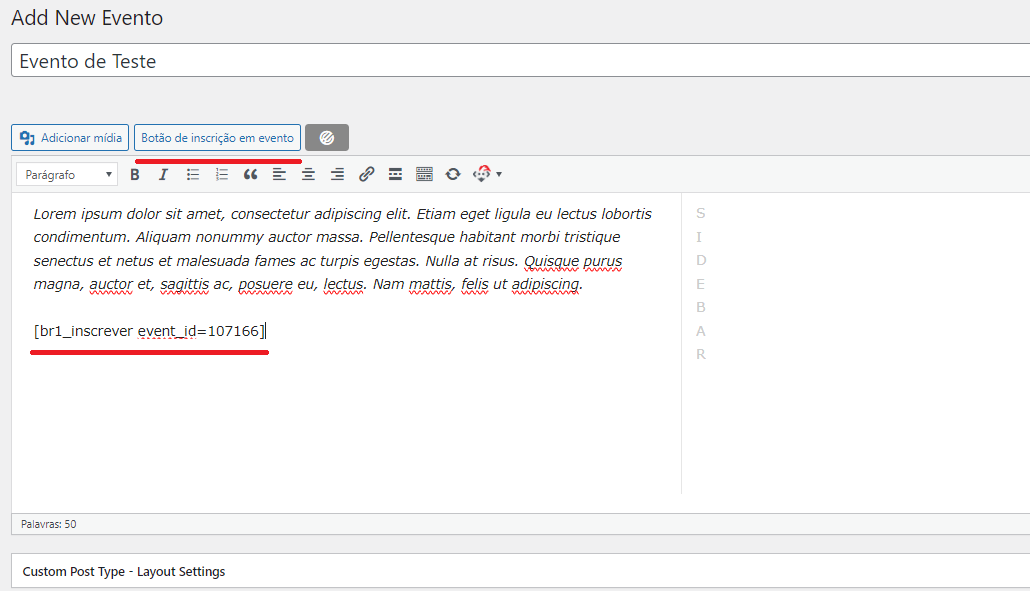Toggle bold formatting in editor toolbar
This screenshot has width=1030, height=591.
pyautogui.click(x=135, y=174)
